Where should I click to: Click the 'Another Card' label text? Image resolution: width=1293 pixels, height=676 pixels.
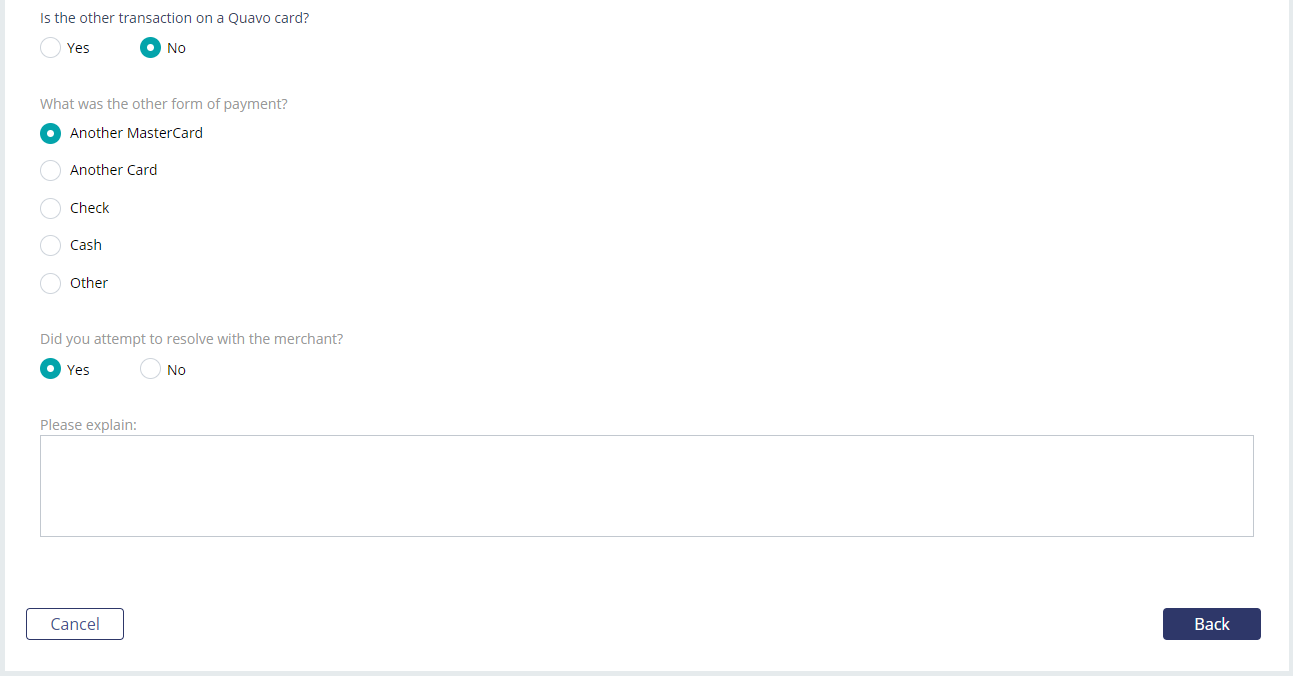pyautogui.click(x=113, y=170)
